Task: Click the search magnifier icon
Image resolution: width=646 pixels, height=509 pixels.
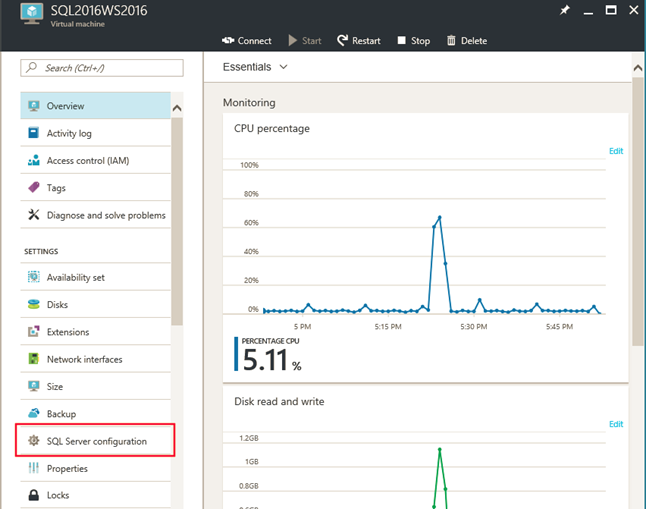Action: 31,68
